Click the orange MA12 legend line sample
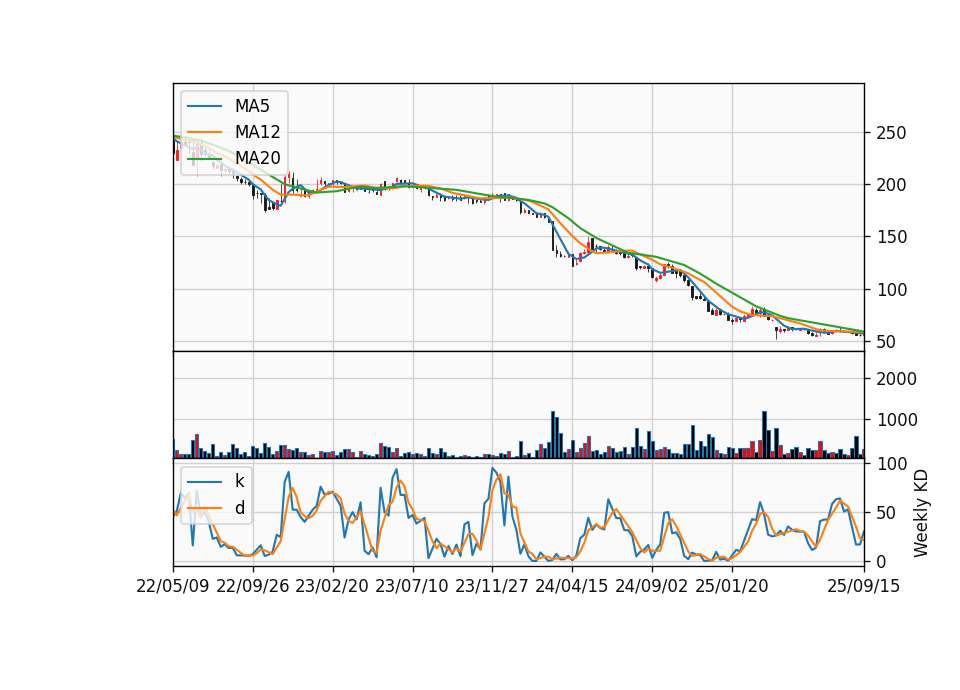960x690 pixels. click(204, 132)
